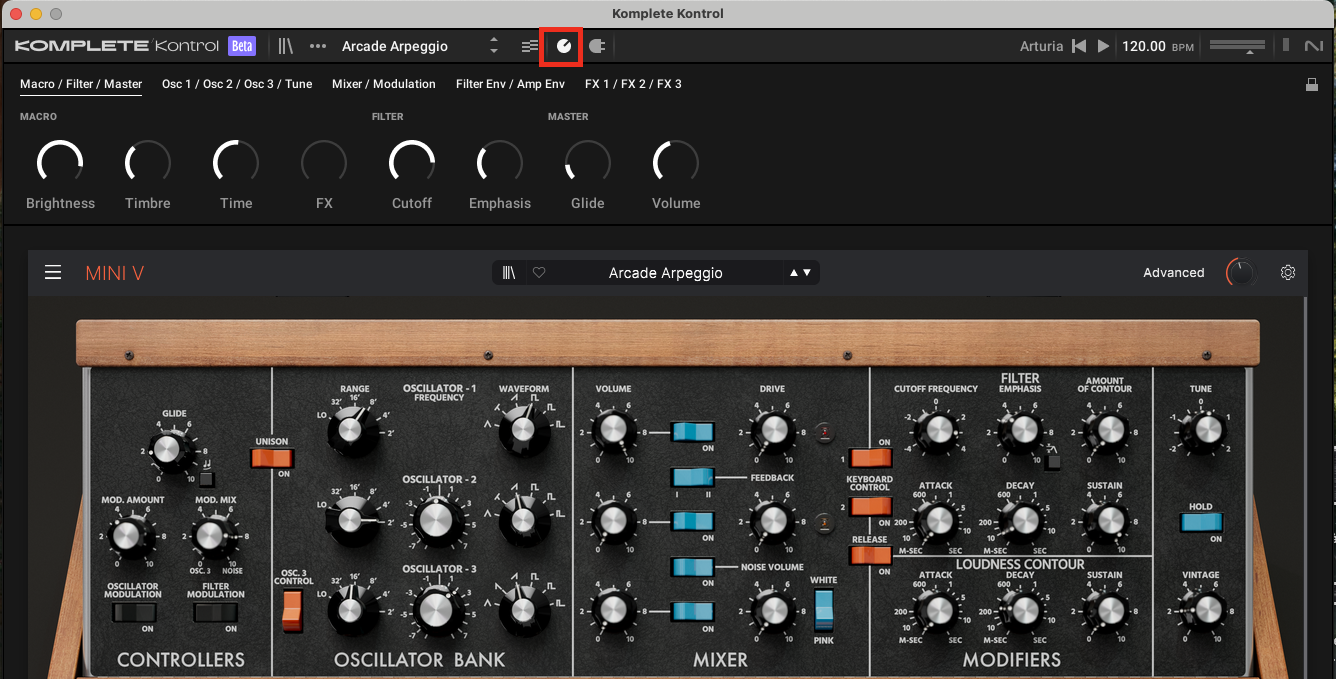Click the small square button beside Filter Emphasis
Image resolution: width=1336 pixels, height=679 pixels.
1052,461
